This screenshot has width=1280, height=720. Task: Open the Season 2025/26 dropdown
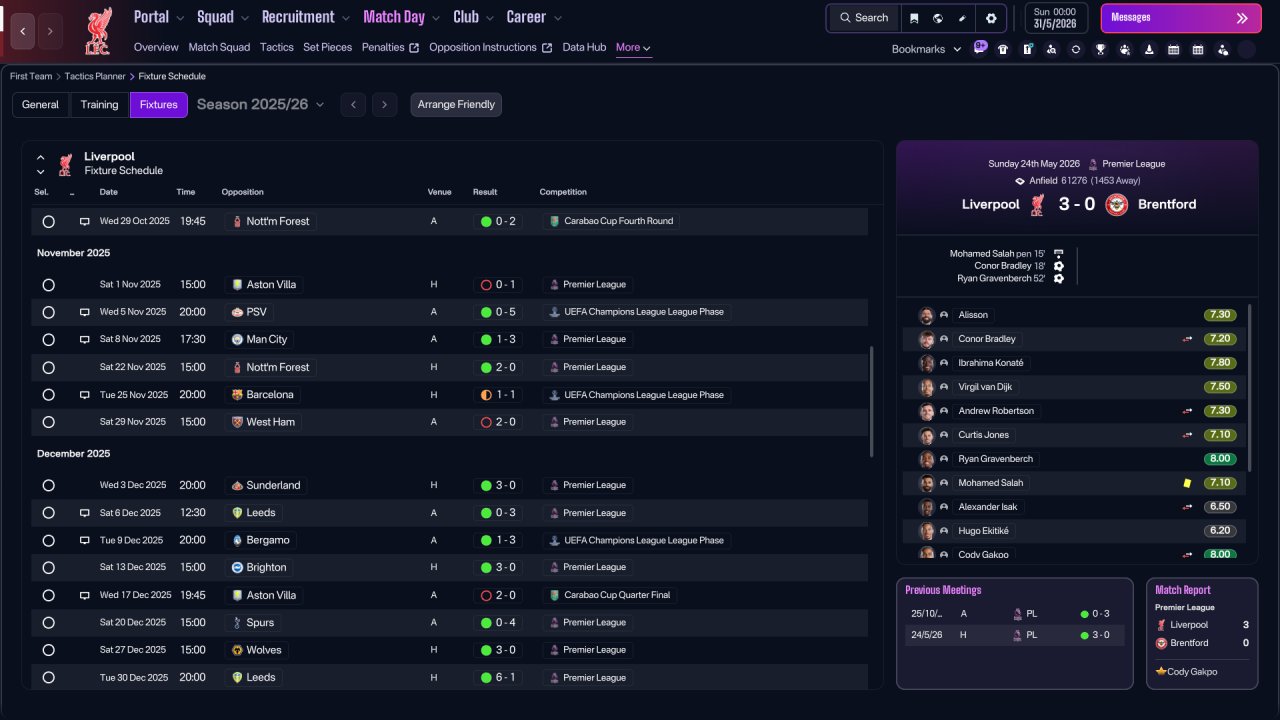[x=260, y=104]
